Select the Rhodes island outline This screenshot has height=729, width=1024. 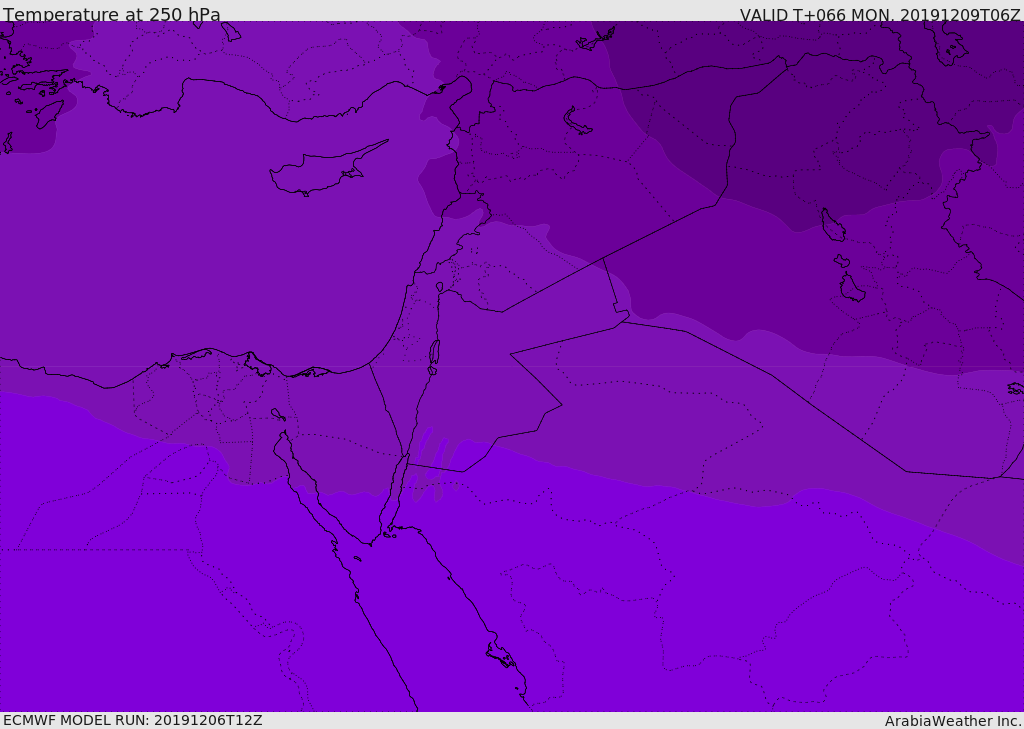pos(49,115)
